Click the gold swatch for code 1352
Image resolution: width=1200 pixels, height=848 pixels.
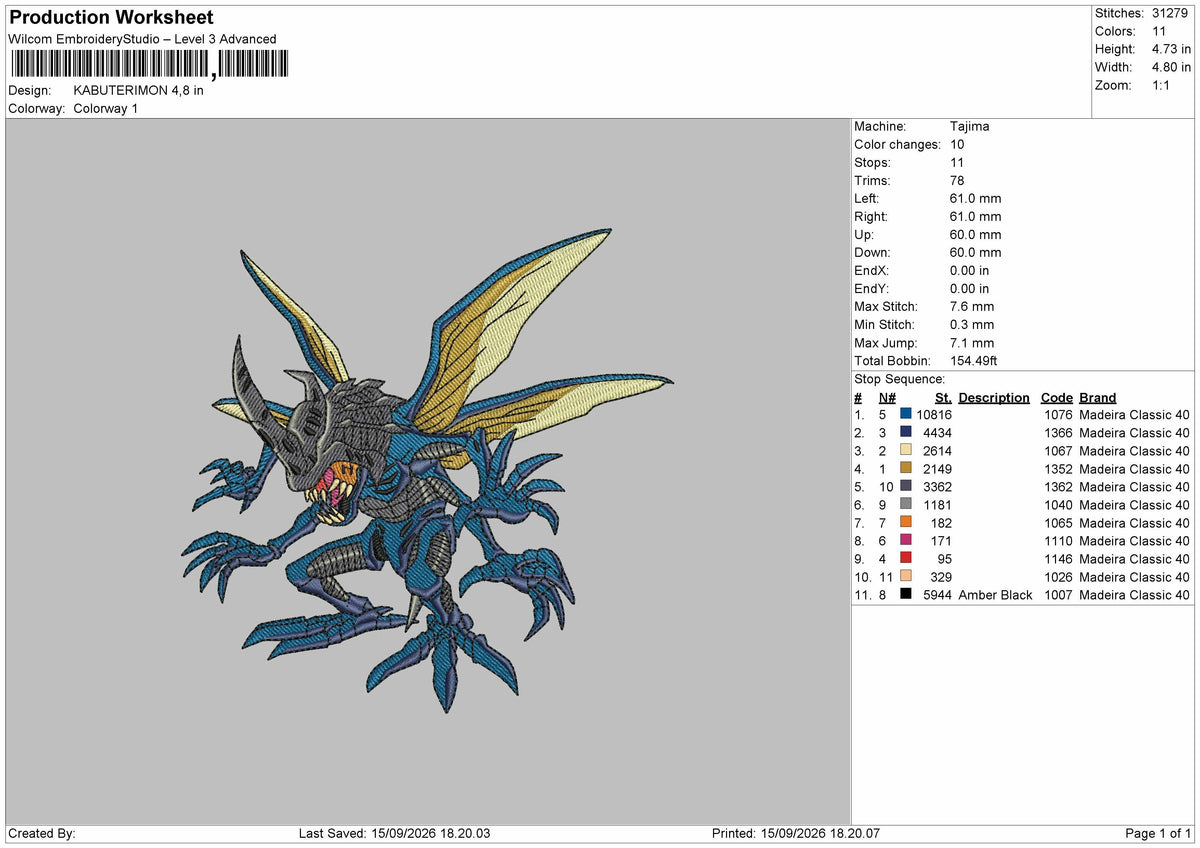coord(906,469)
